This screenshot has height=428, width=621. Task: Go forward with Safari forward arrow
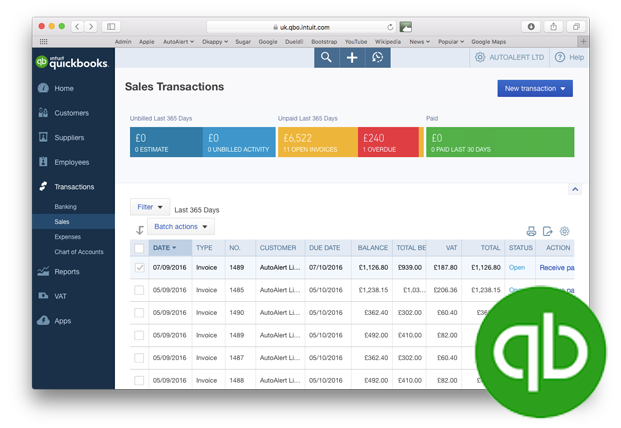pyautogui.click(x=91, y=27)
